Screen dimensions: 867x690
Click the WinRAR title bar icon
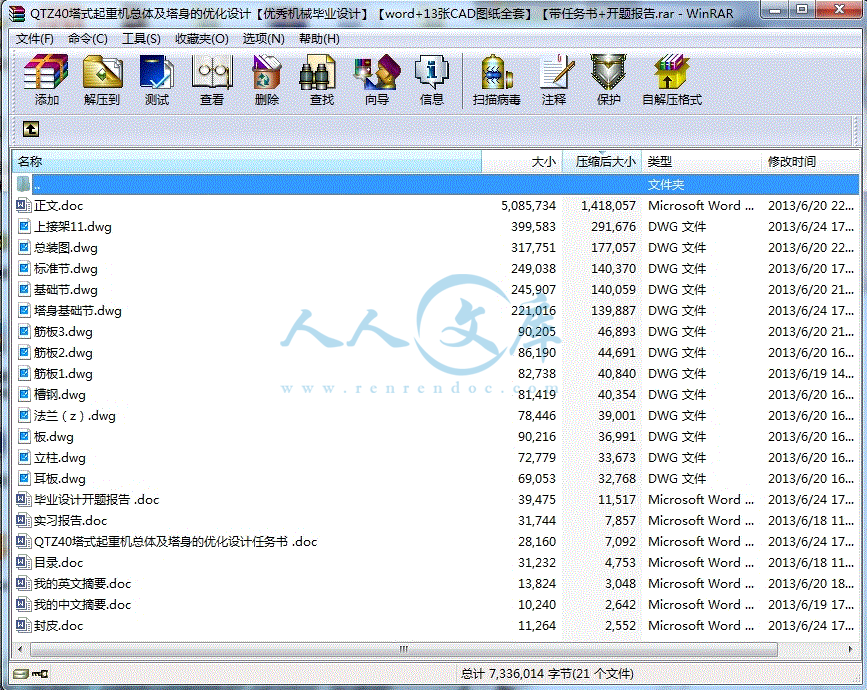coord(17,13)
